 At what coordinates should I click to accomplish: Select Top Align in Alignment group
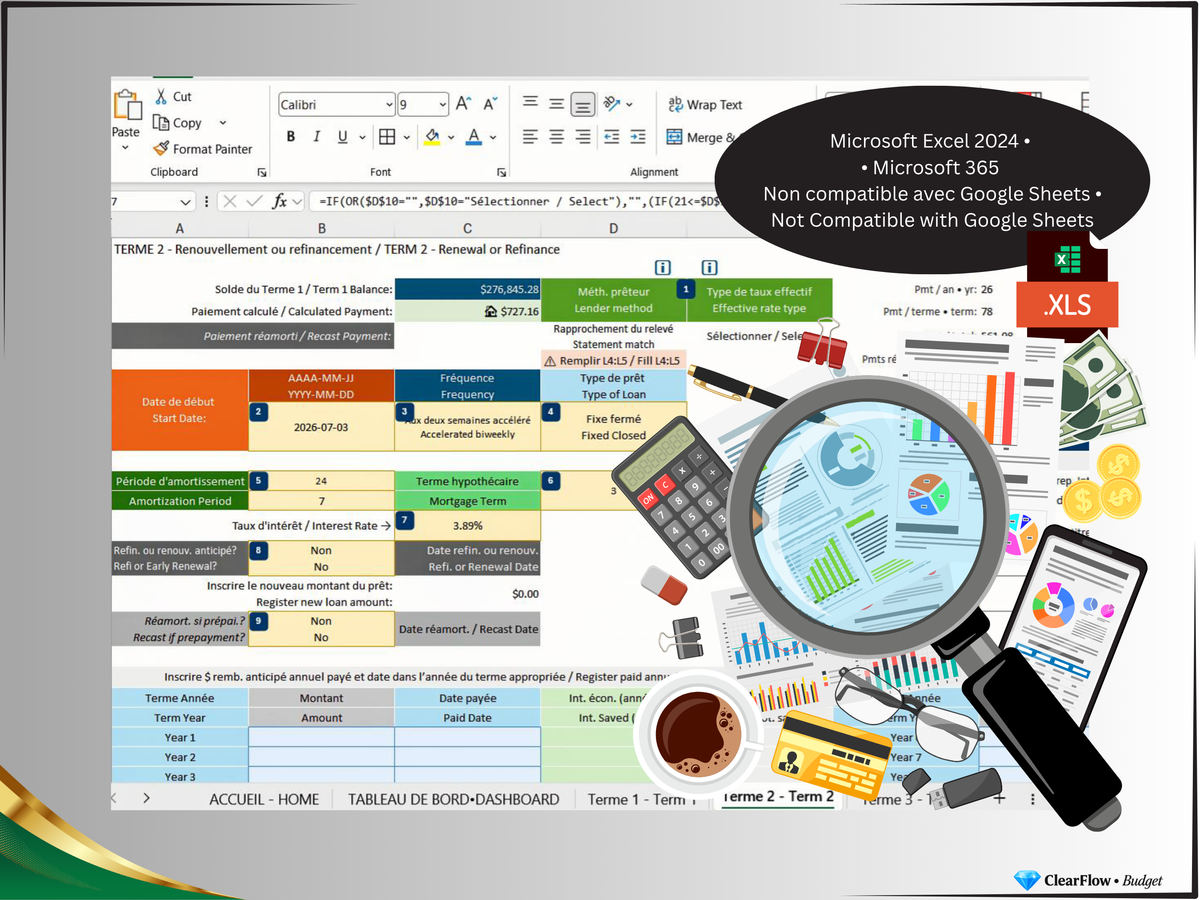530,103
